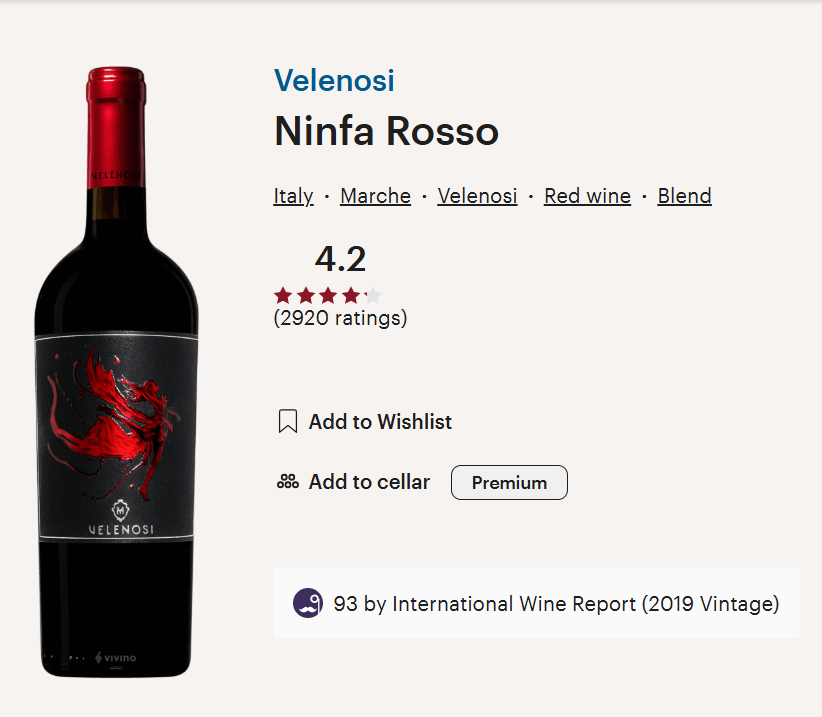822x717 pixels.
Task: Click the International Wine Report critic badge icon
Action: 308,603
